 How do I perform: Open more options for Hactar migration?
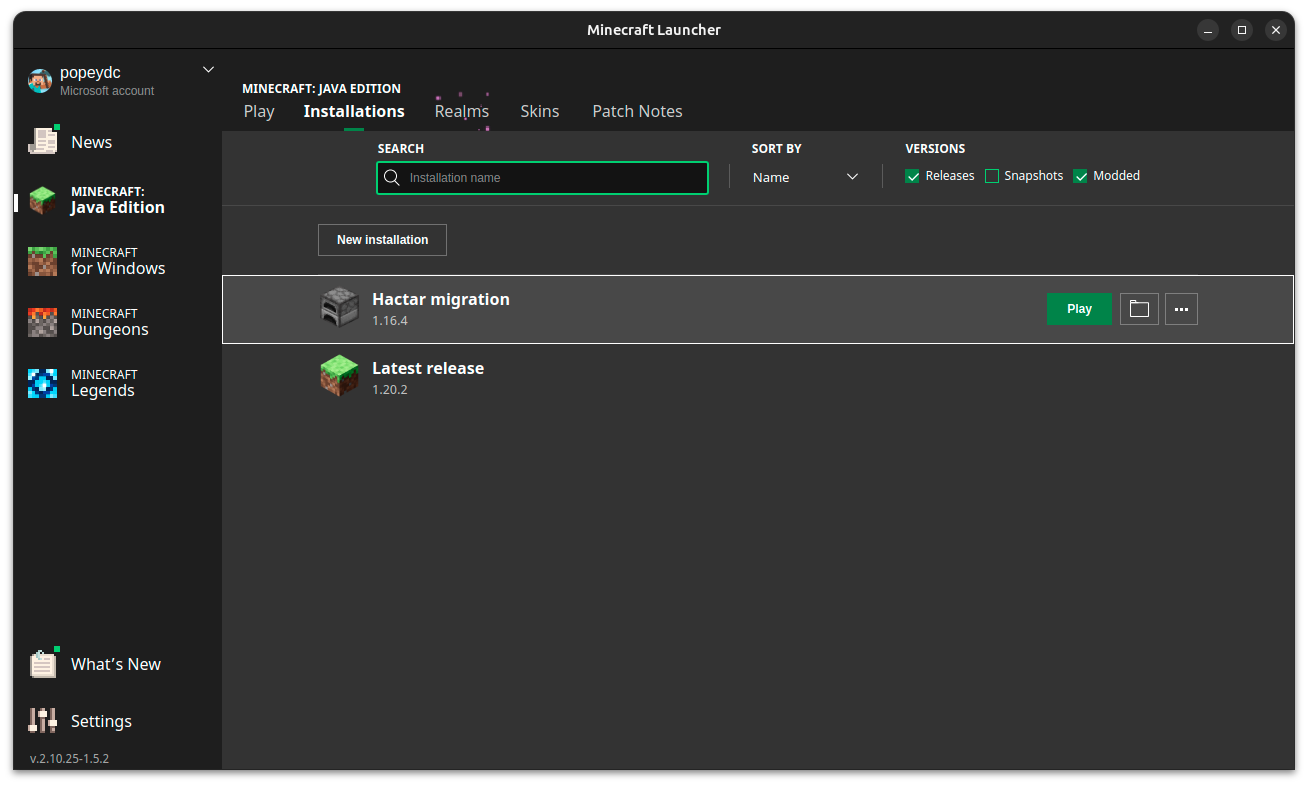point(1181,309)
